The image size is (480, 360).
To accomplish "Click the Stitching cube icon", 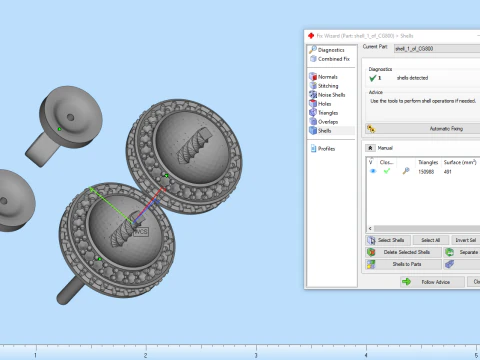I will pyautogui.click(x=313, y=86).
